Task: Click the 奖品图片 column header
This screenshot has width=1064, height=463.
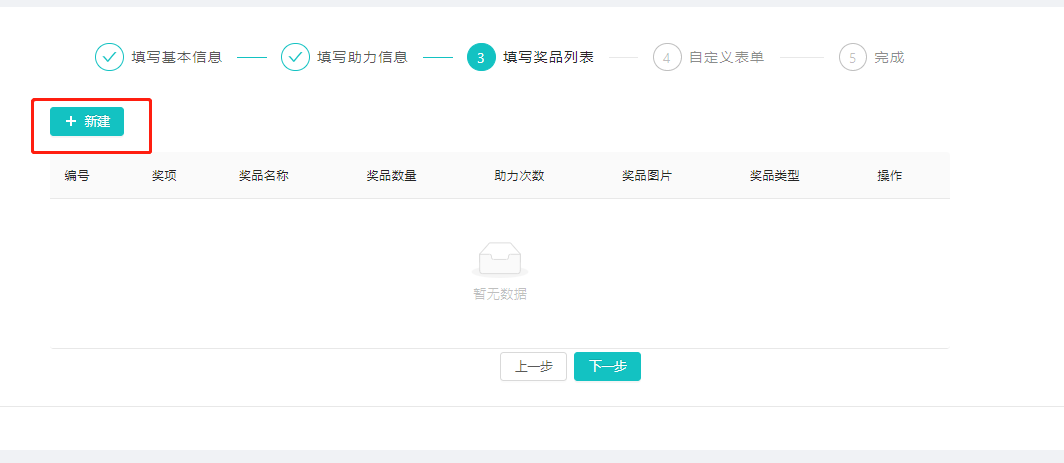Action: (647, 176)
